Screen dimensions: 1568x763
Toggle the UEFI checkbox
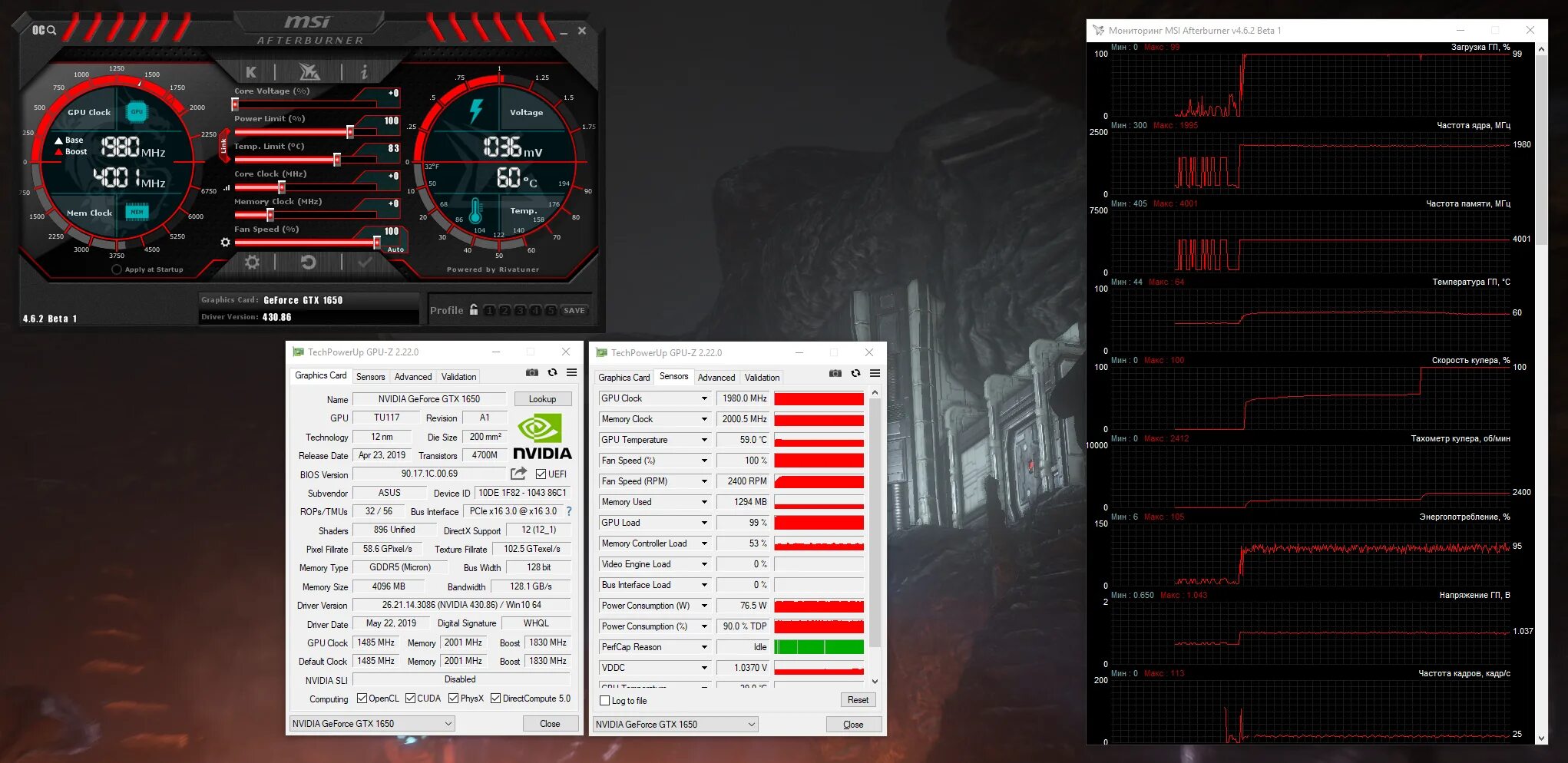pos(541,474)
